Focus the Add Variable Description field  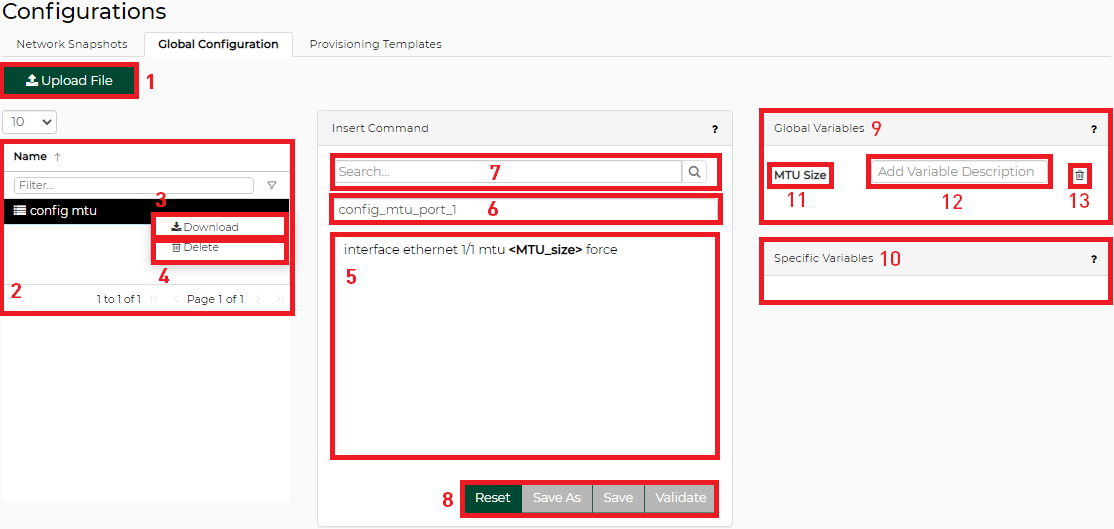(957, 172)
